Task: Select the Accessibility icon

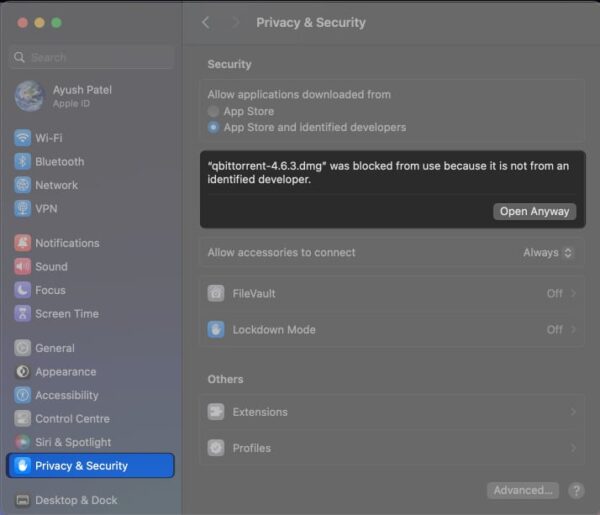Action: [x=23, y=395]
